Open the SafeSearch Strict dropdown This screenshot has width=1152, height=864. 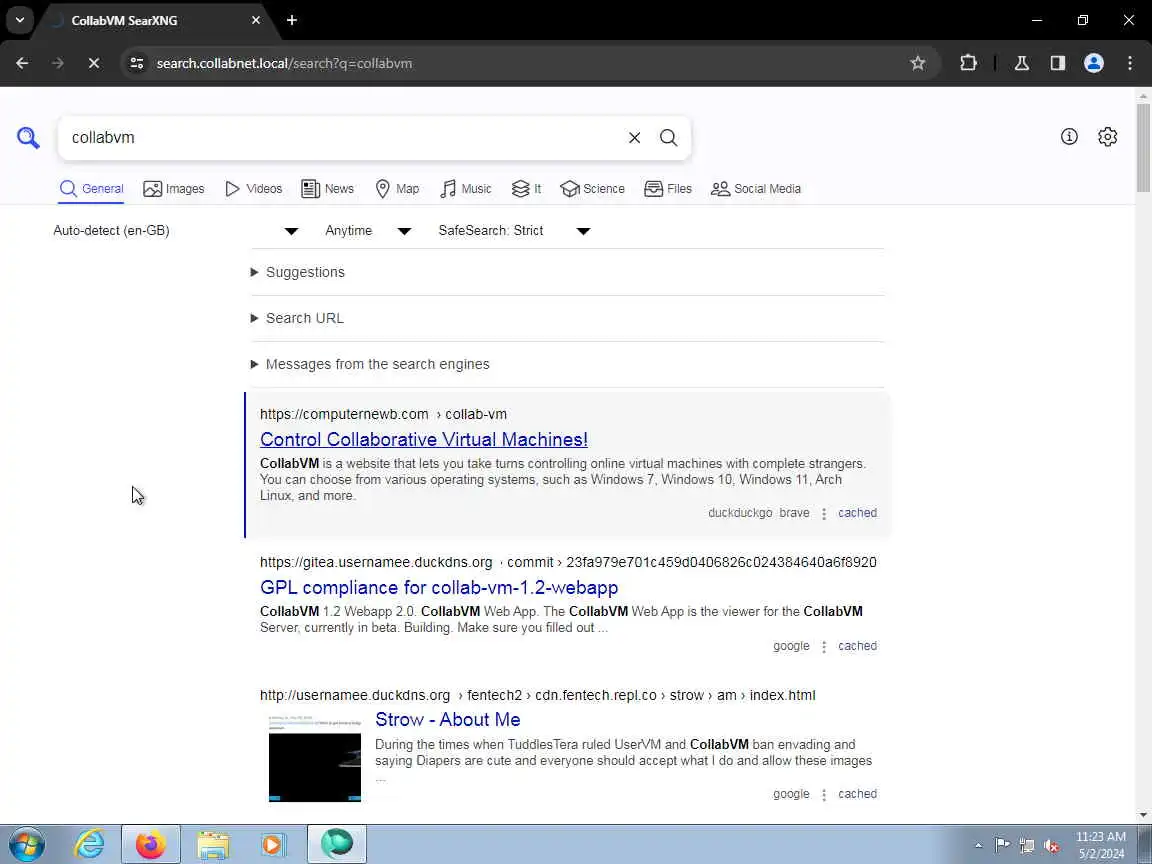coord(514,231)
